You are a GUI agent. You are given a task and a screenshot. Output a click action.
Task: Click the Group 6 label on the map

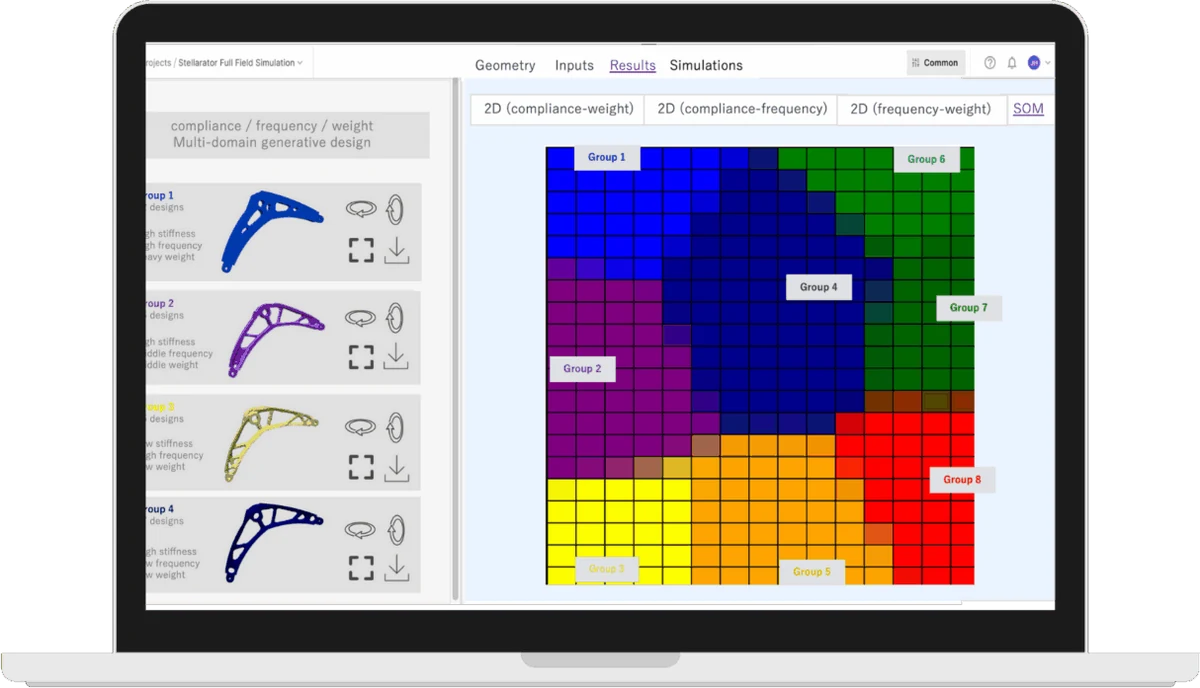tap(926, 159)
